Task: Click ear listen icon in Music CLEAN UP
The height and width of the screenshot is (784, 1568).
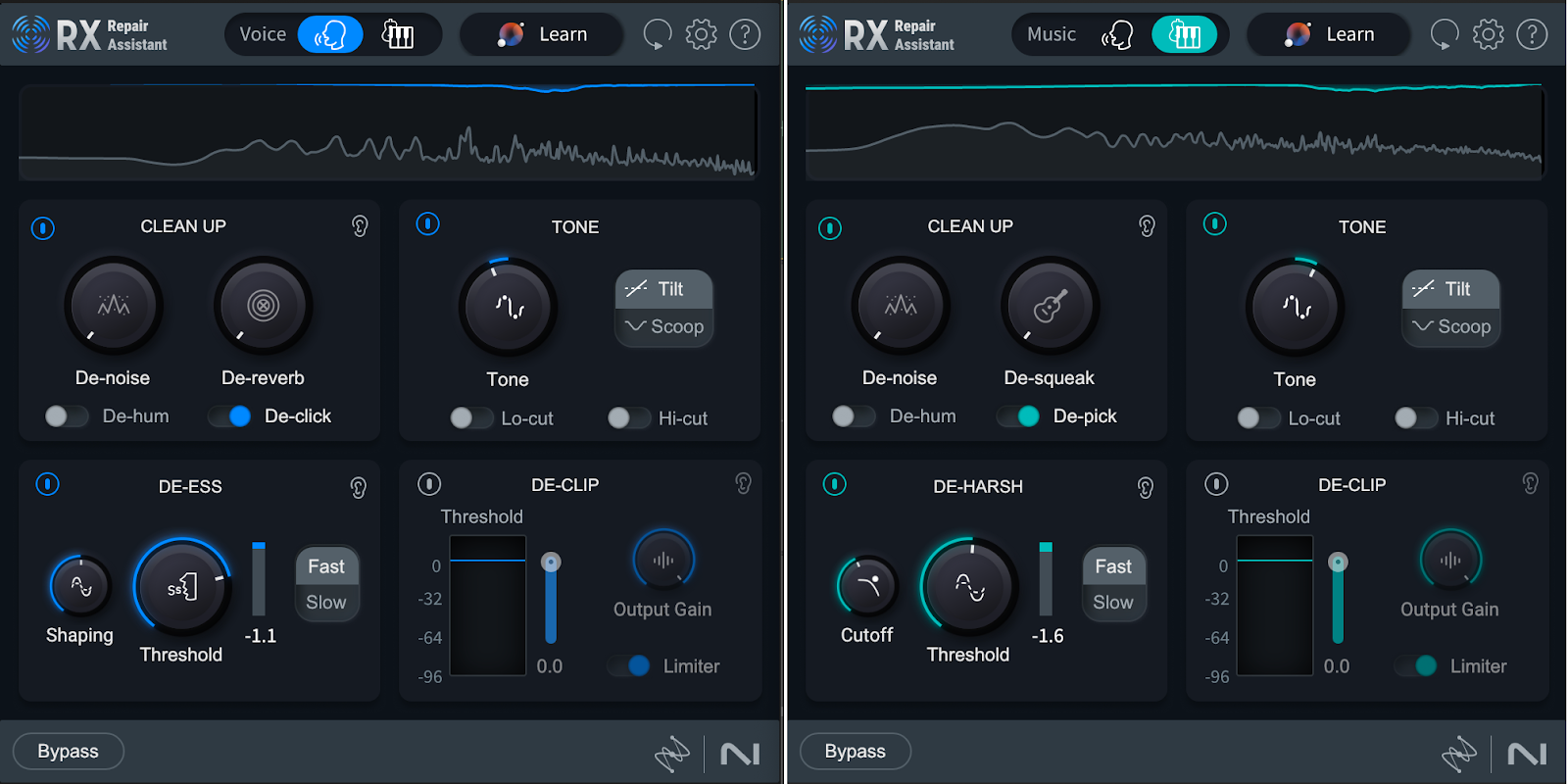Action: (x=1147, y=226)
